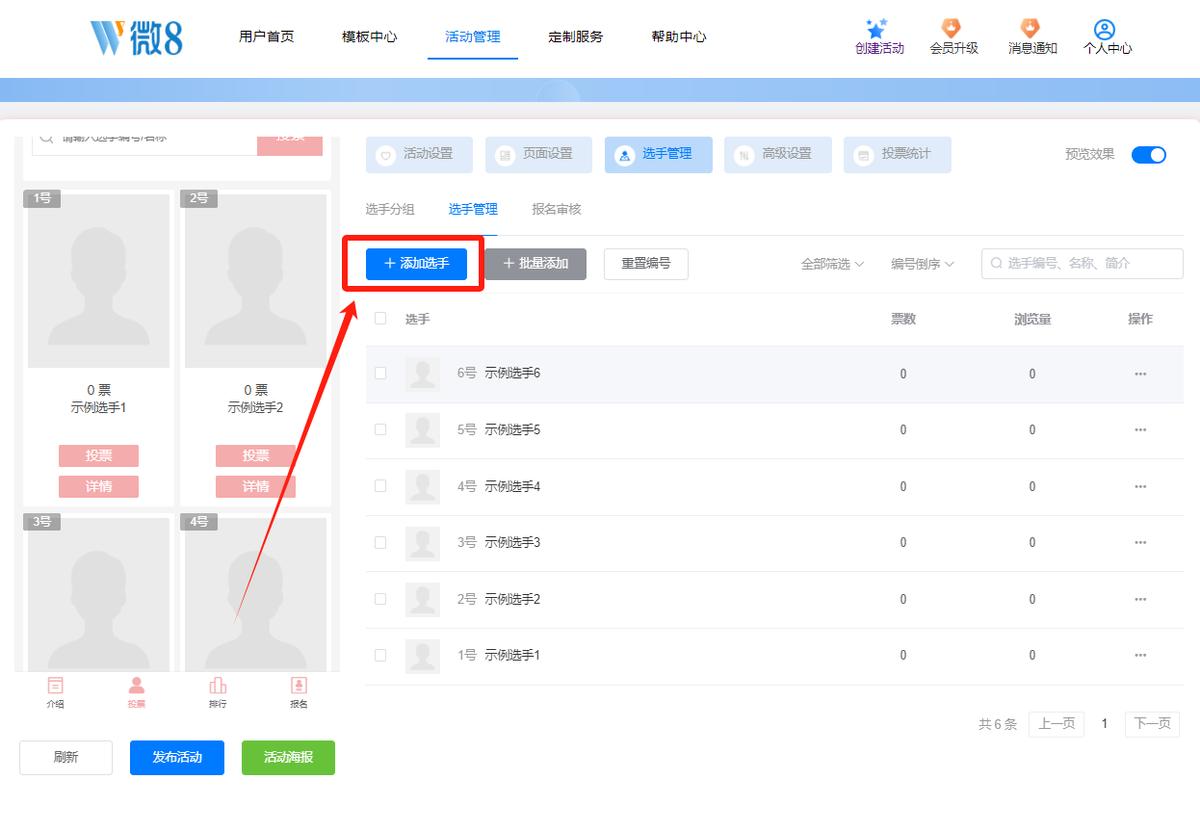Viewport: 1200px width, 828px height.
Task: Go to 用户首页 in top nav
Action: 267,37
